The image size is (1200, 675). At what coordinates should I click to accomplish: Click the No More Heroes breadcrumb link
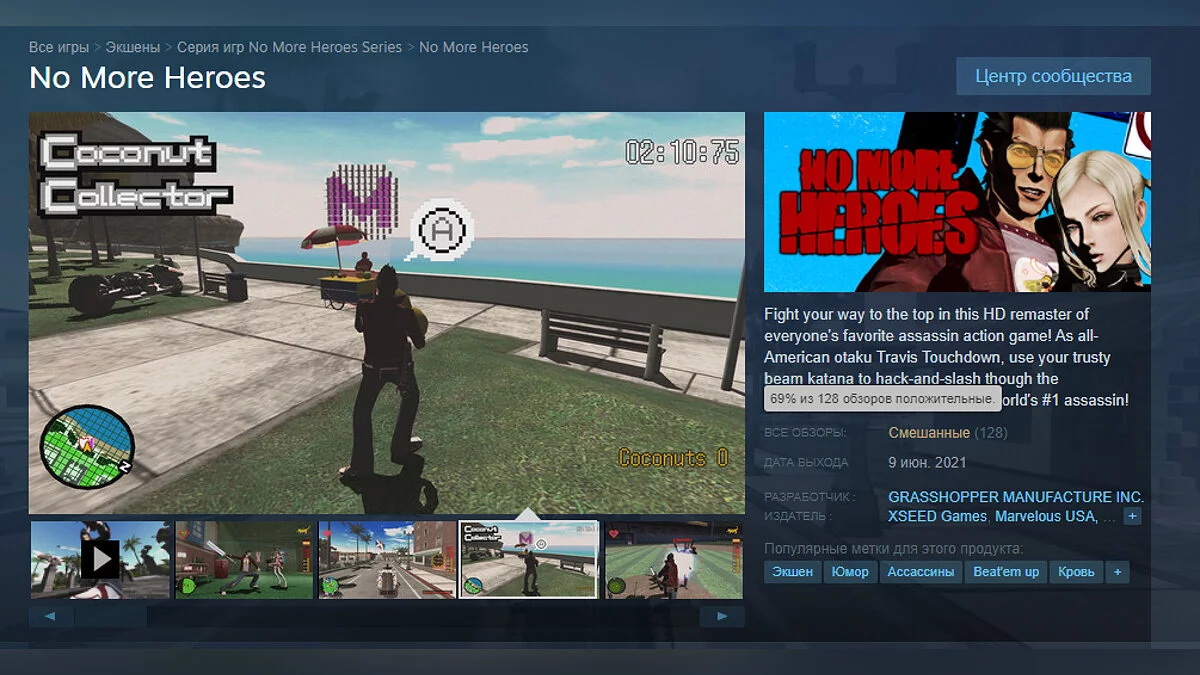[x=474, y=47]
